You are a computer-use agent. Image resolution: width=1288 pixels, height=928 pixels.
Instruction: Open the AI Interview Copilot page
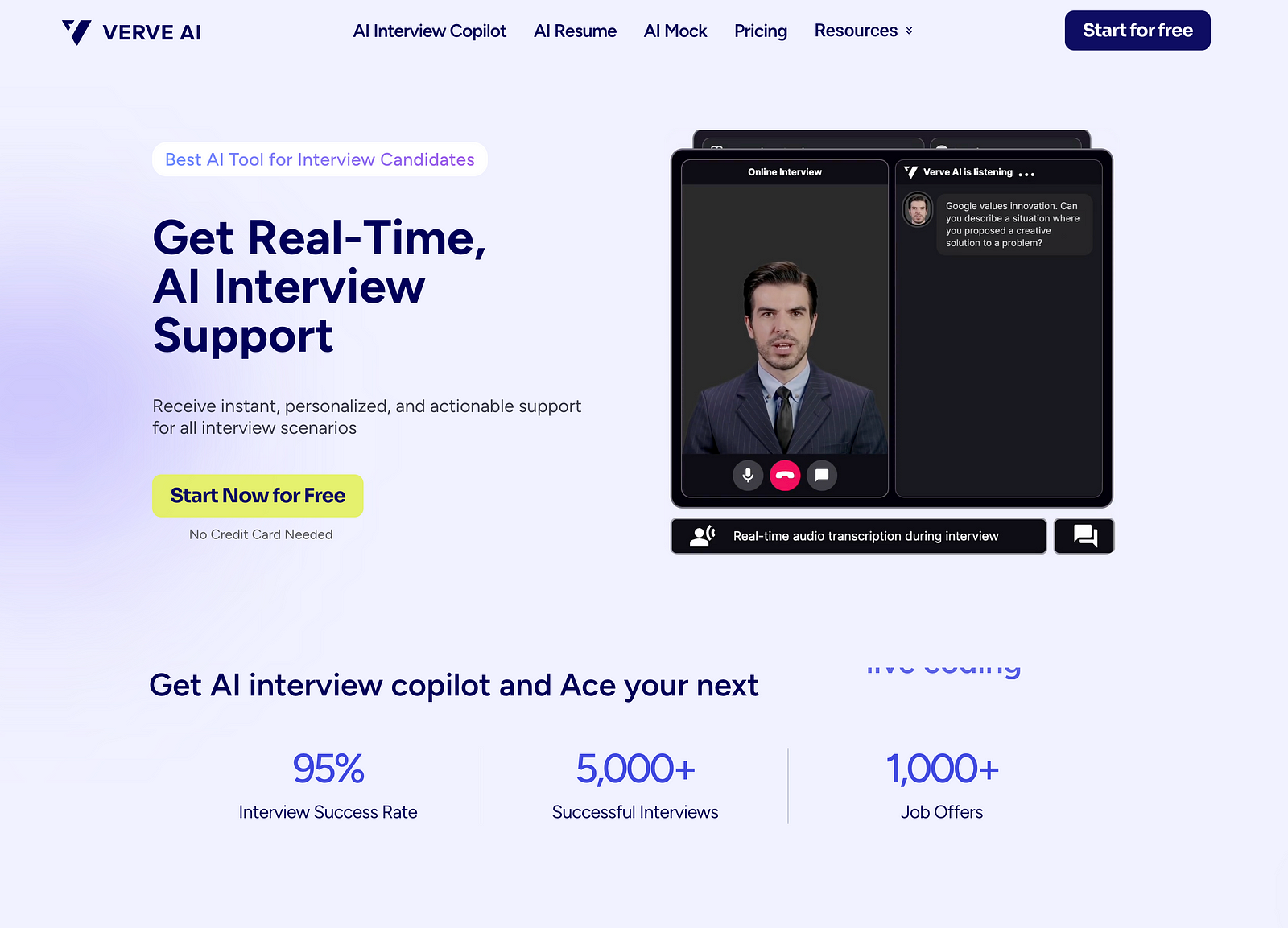click(x=429, y=31)
